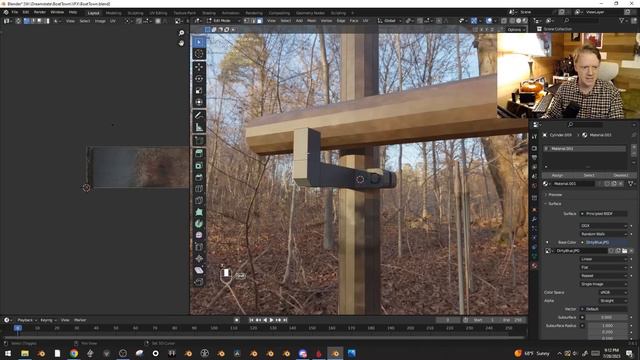Click the UV editor zoom magnifier icon
The width and height of the screenshot is (640, 360).
coord(181,33)
